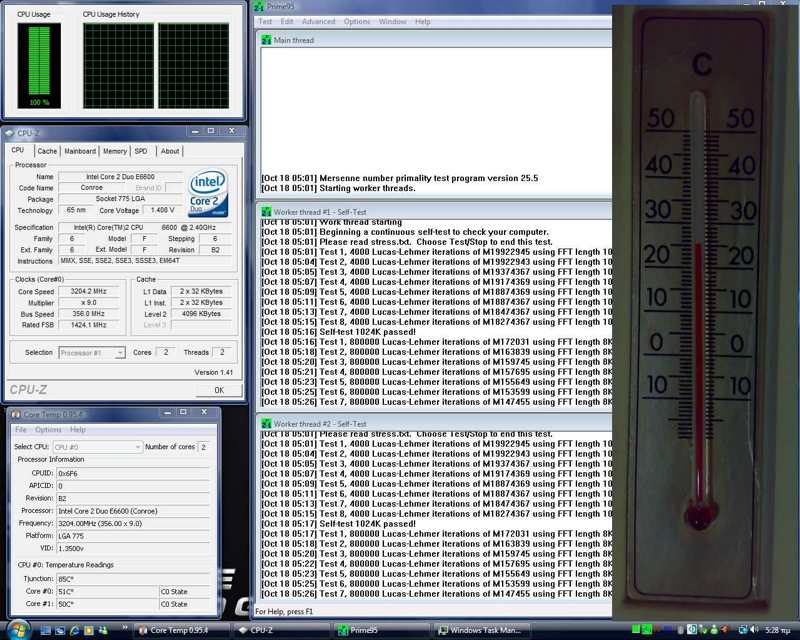
Task: Open Memory tab in CPU-Z
Action: click(115, 151)
